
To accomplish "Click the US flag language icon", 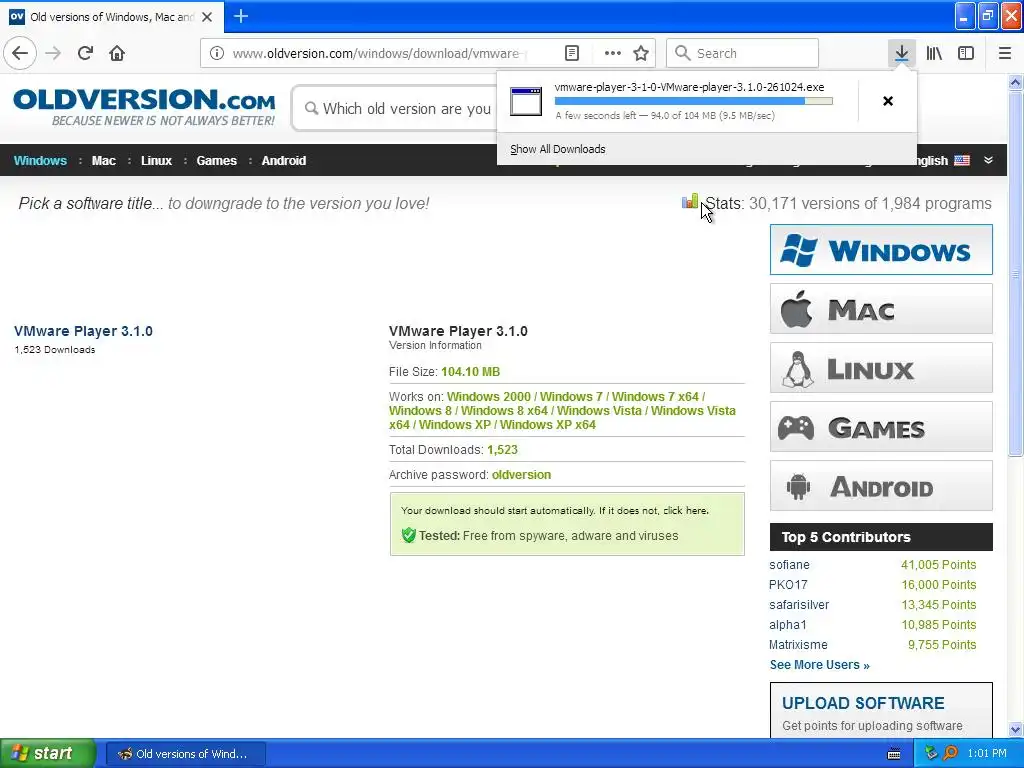I will (962, 160).
